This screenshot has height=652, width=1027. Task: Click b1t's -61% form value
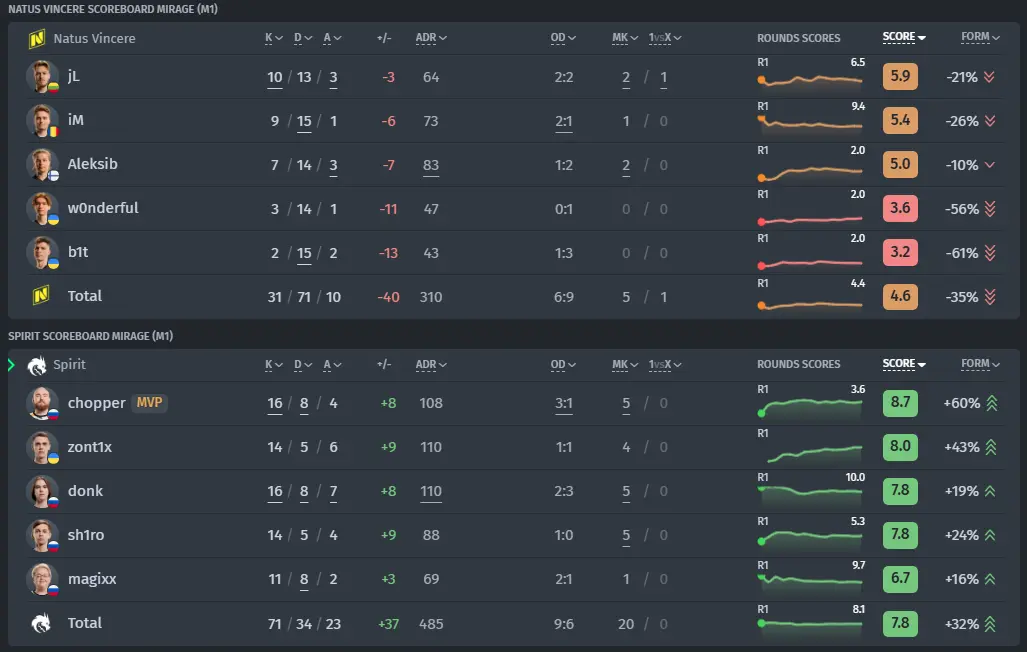[962, 253]
